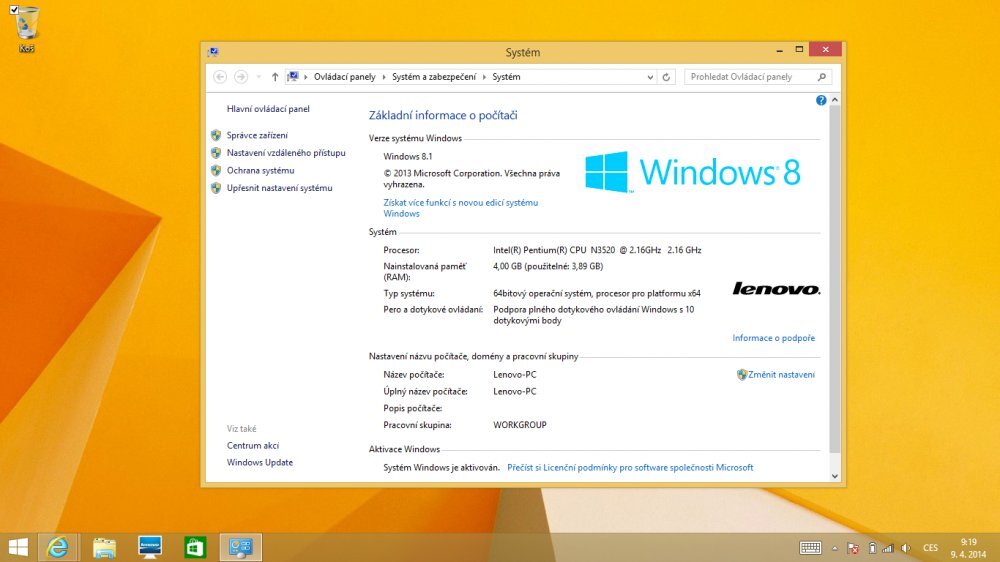Open Ochrana systému

tap(260, 170)
